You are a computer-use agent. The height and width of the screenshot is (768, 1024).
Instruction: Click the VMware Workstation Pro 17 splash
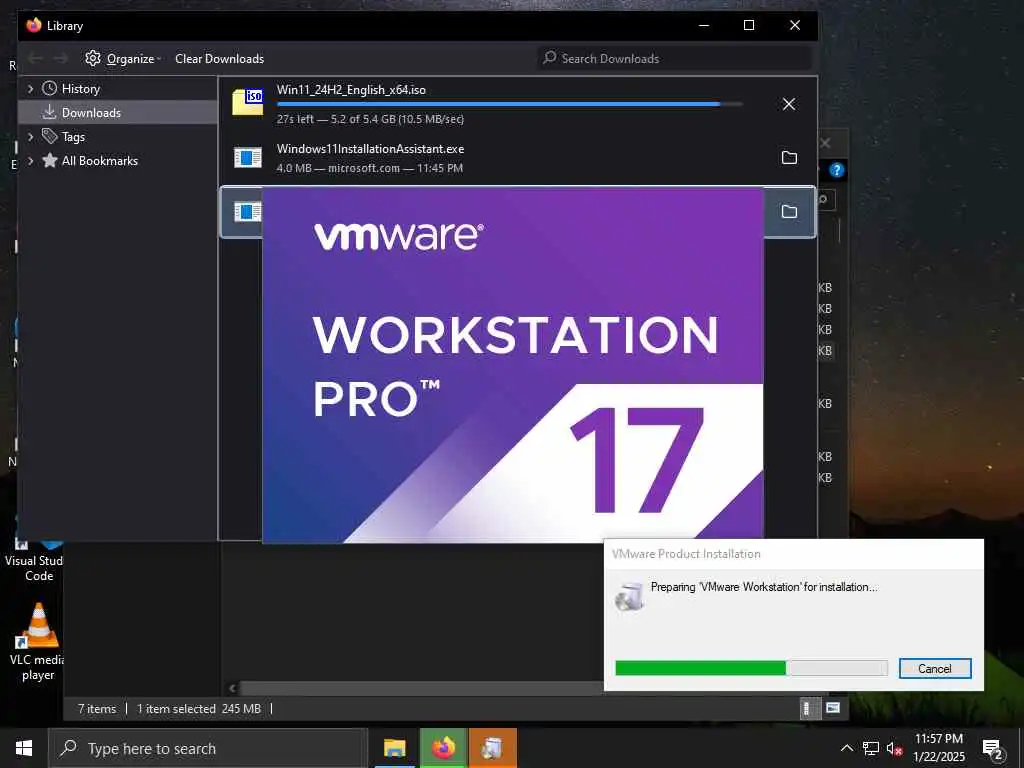click(513, 365)
